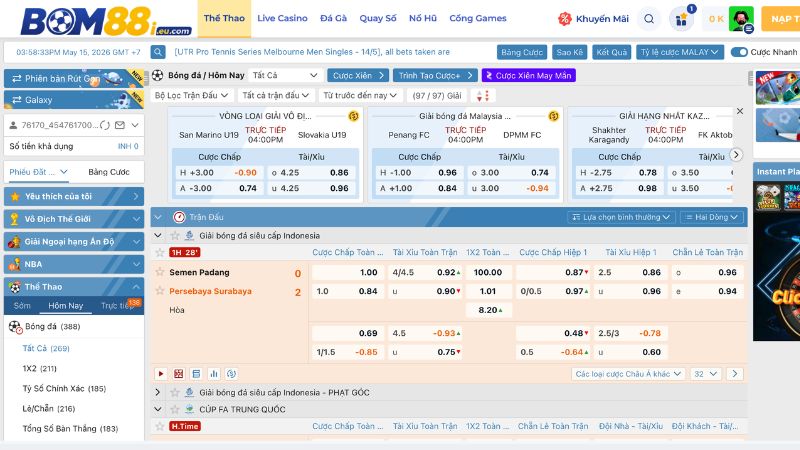Screen dimensions: 800x450
Task: Toggle the Cược Nhanh switch
Action: pyautogui.click(x=739, y=52)
